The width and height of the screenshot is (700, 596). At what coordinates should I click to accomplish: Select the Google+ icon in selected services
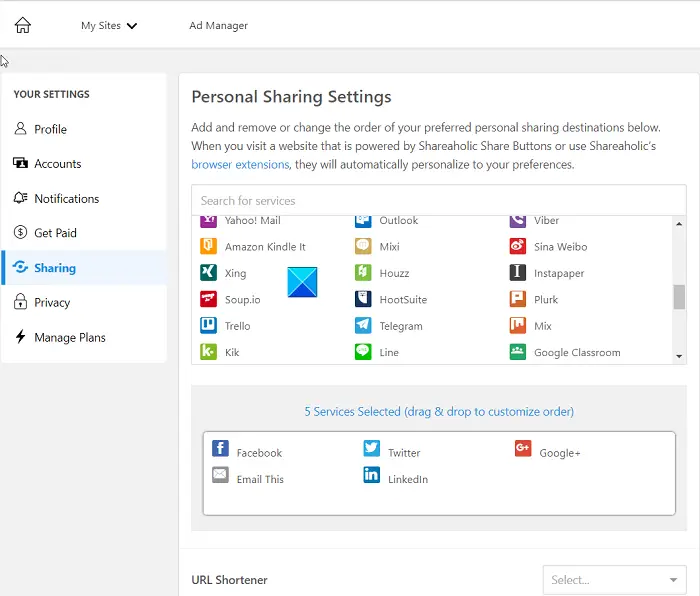pos(523,448)
